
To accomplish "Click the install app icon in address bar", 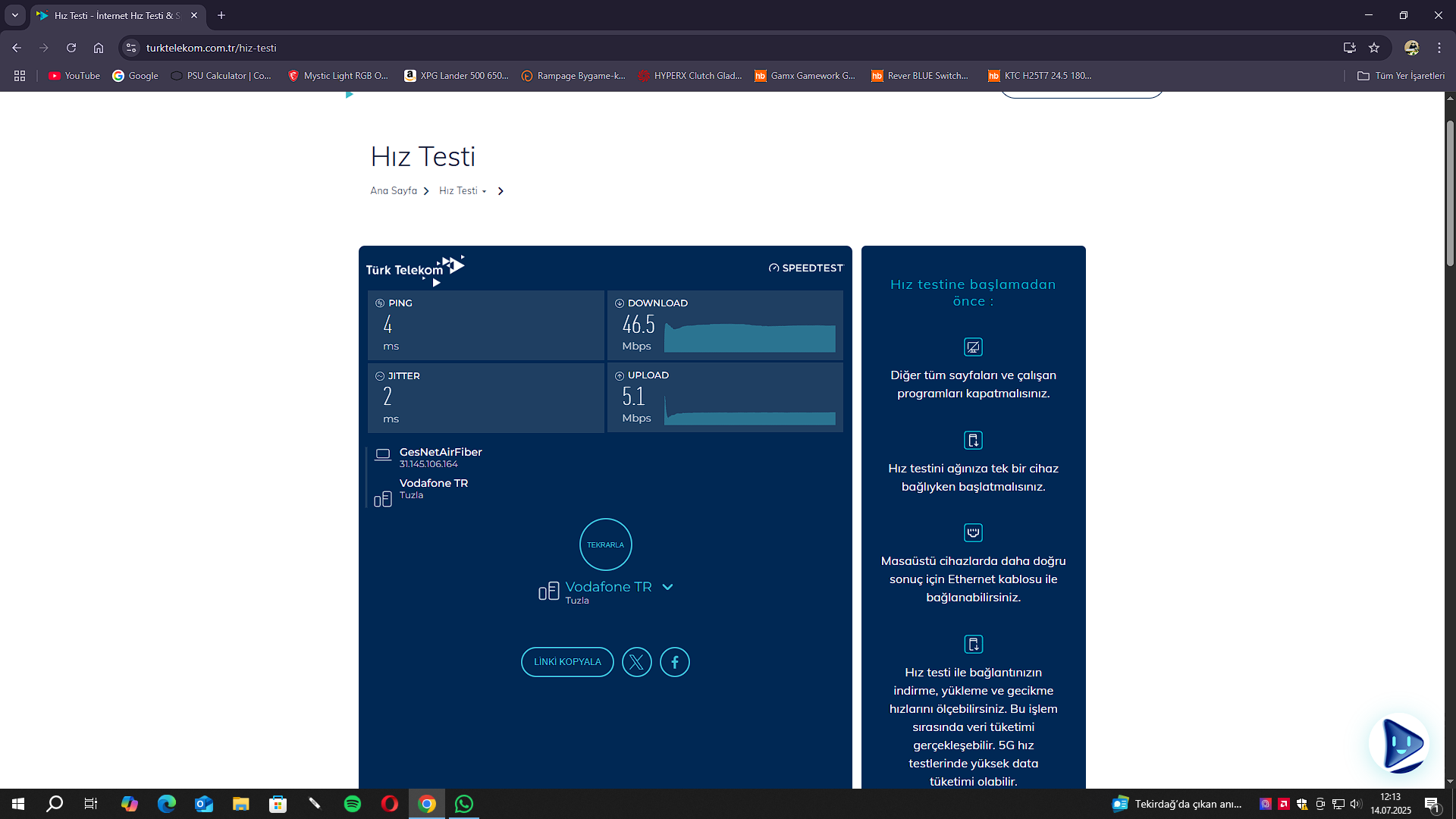I will pyautogui.click(x=1349, y=48).
